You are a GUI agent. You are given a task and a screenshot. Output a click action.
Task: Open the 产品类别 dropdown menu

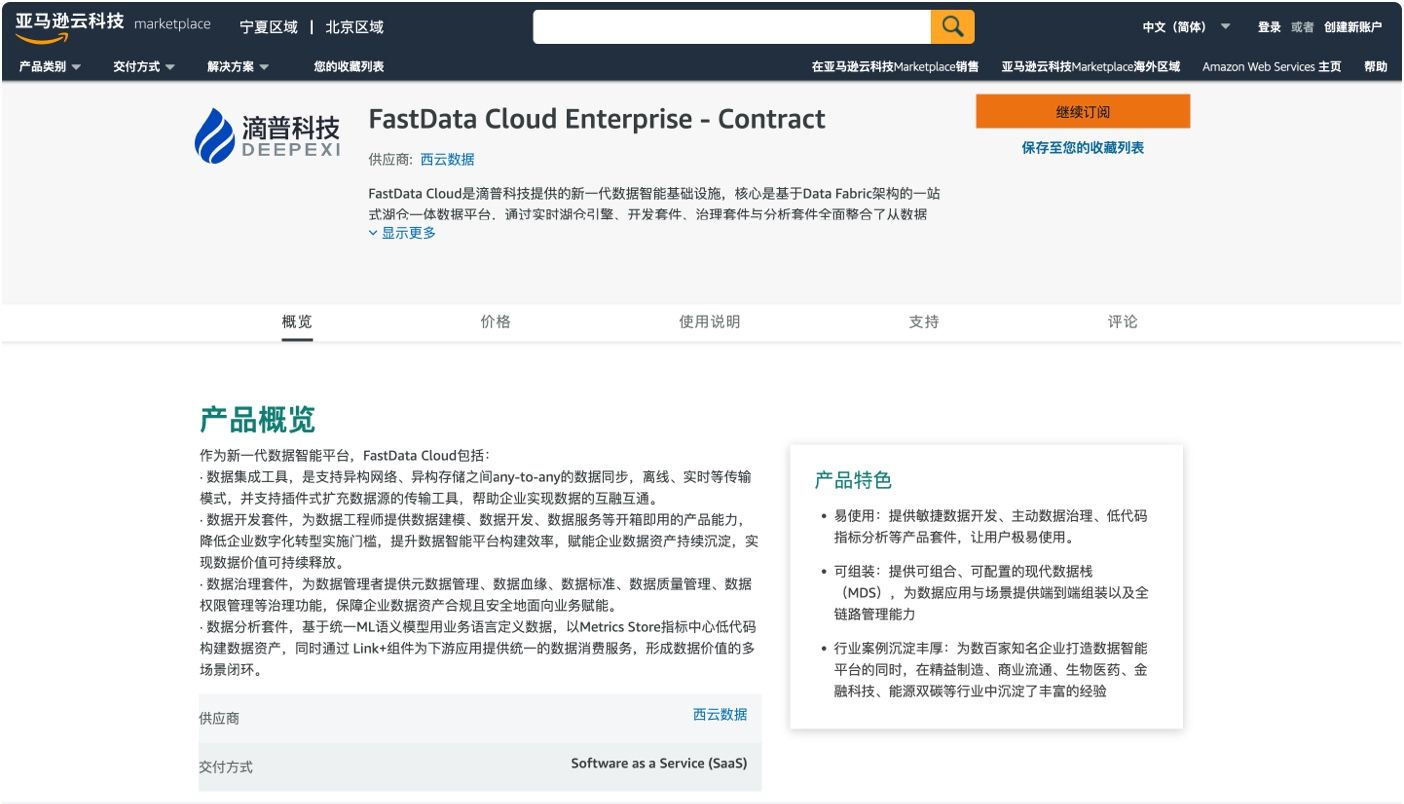(x=42, y=67)
